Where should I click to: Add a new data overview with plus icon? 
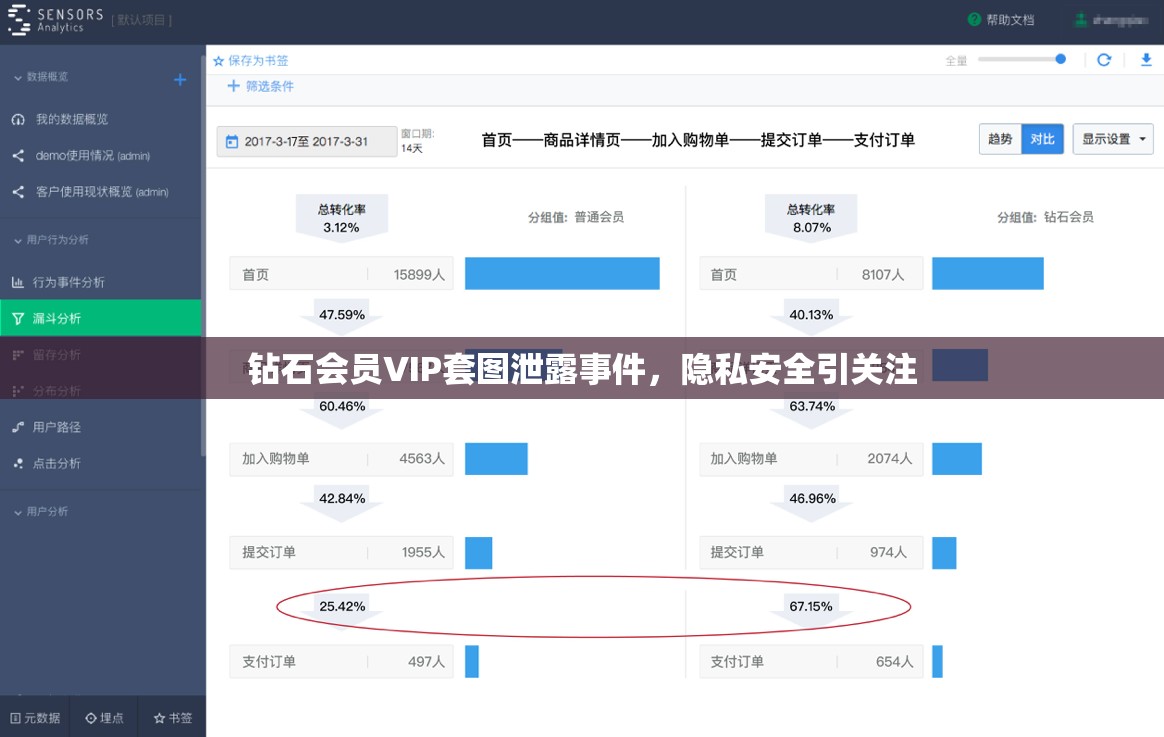click(x=180, y=79)
